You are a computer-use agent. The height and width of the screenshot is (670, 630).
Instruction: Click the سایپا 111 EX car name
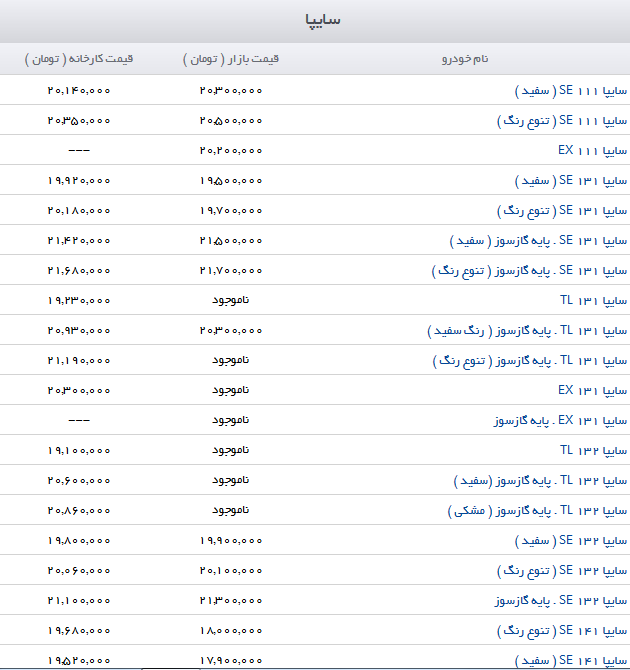click(x=593, y=150)
